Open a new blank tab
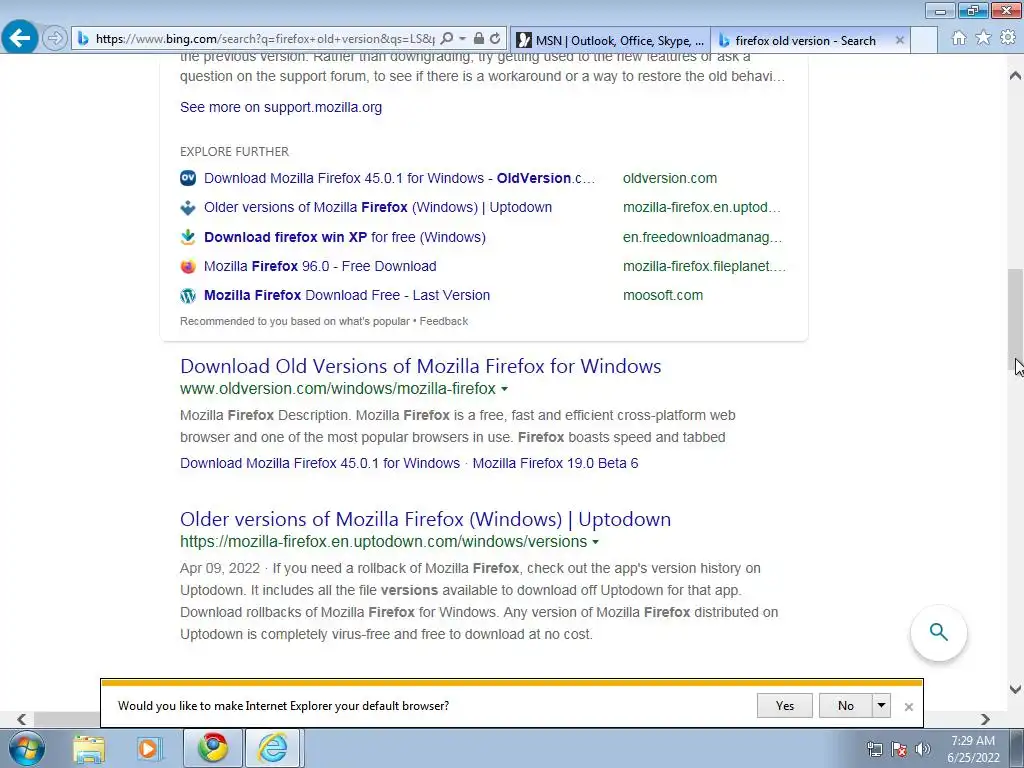The width and height of the screenshot is (1024, 768). 923,40
